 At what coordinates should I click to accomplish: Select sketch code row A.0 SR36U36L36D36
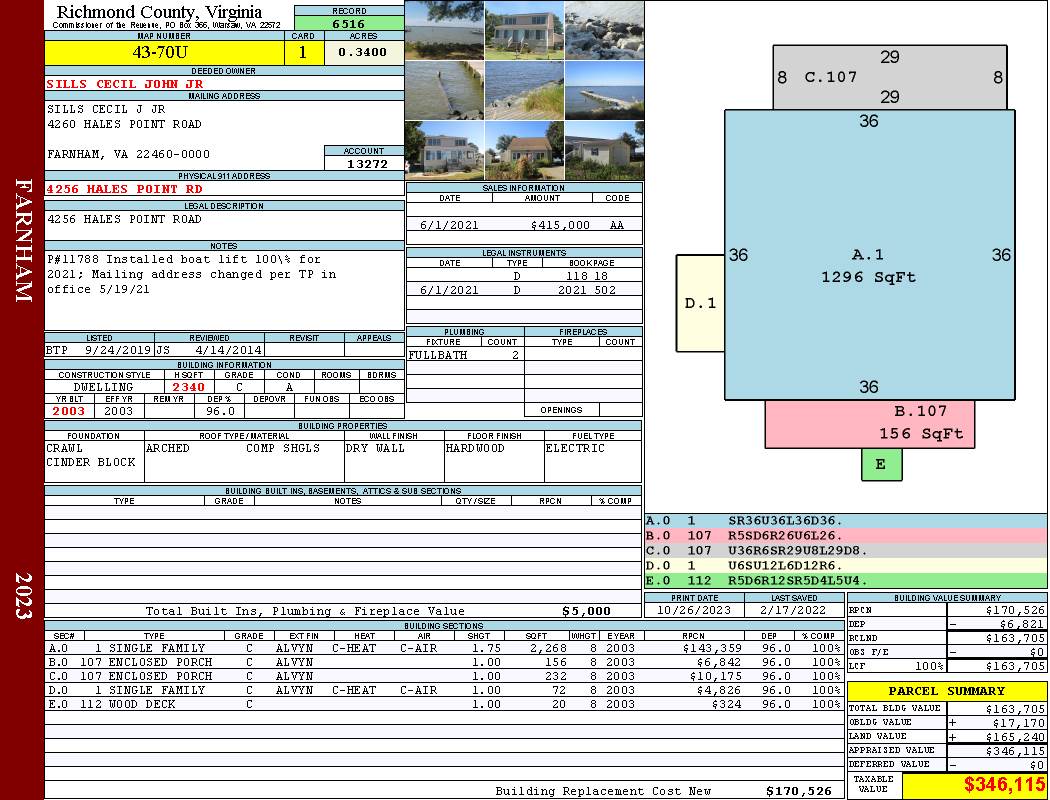point(845,521)
